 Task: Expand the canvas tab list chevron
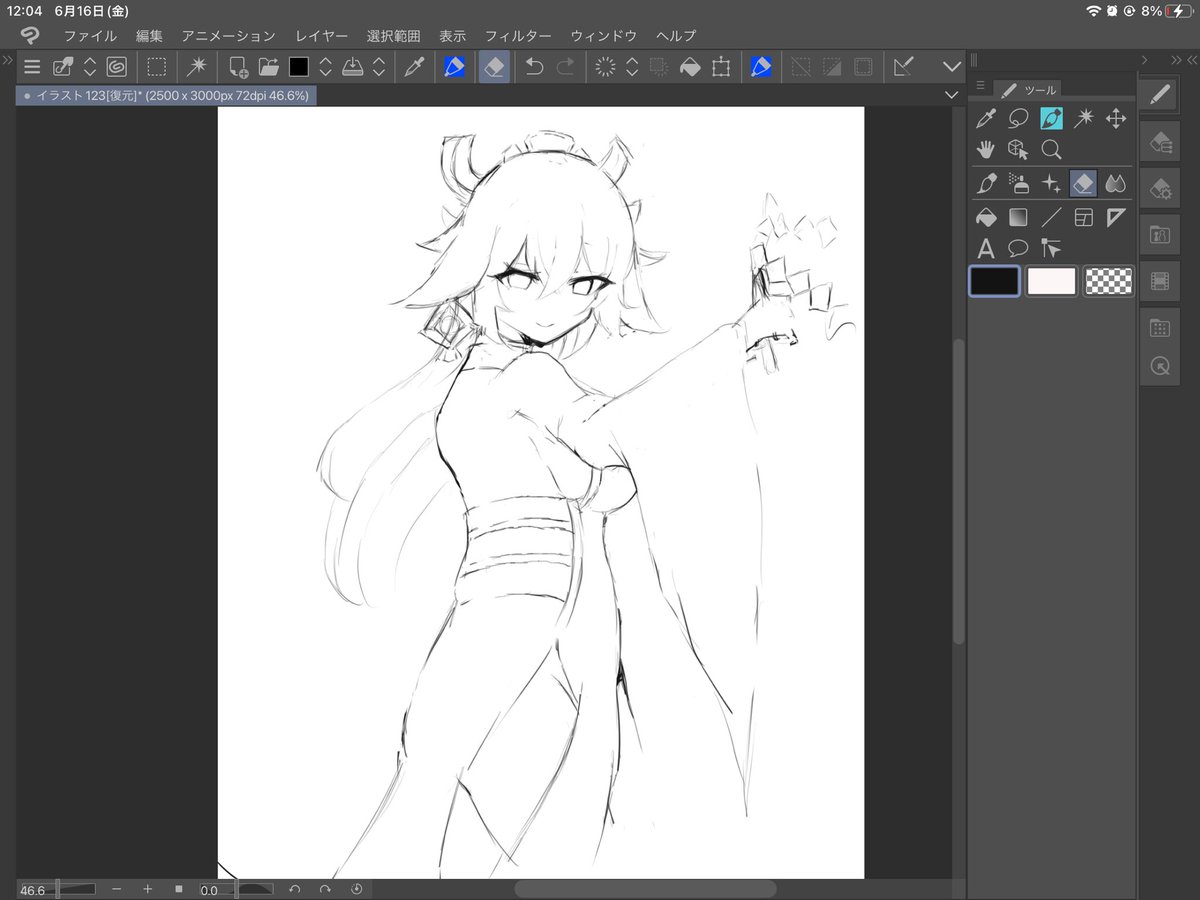(951, 94)
